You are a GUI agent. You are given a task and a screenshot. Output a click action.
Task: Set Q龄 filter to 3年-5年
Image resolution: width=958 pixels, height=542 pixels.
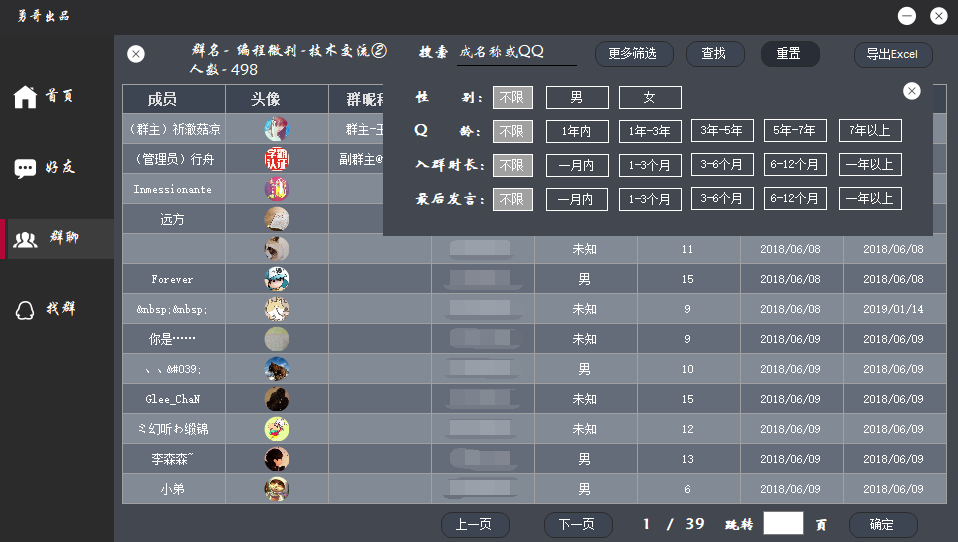tap(722, 130)
